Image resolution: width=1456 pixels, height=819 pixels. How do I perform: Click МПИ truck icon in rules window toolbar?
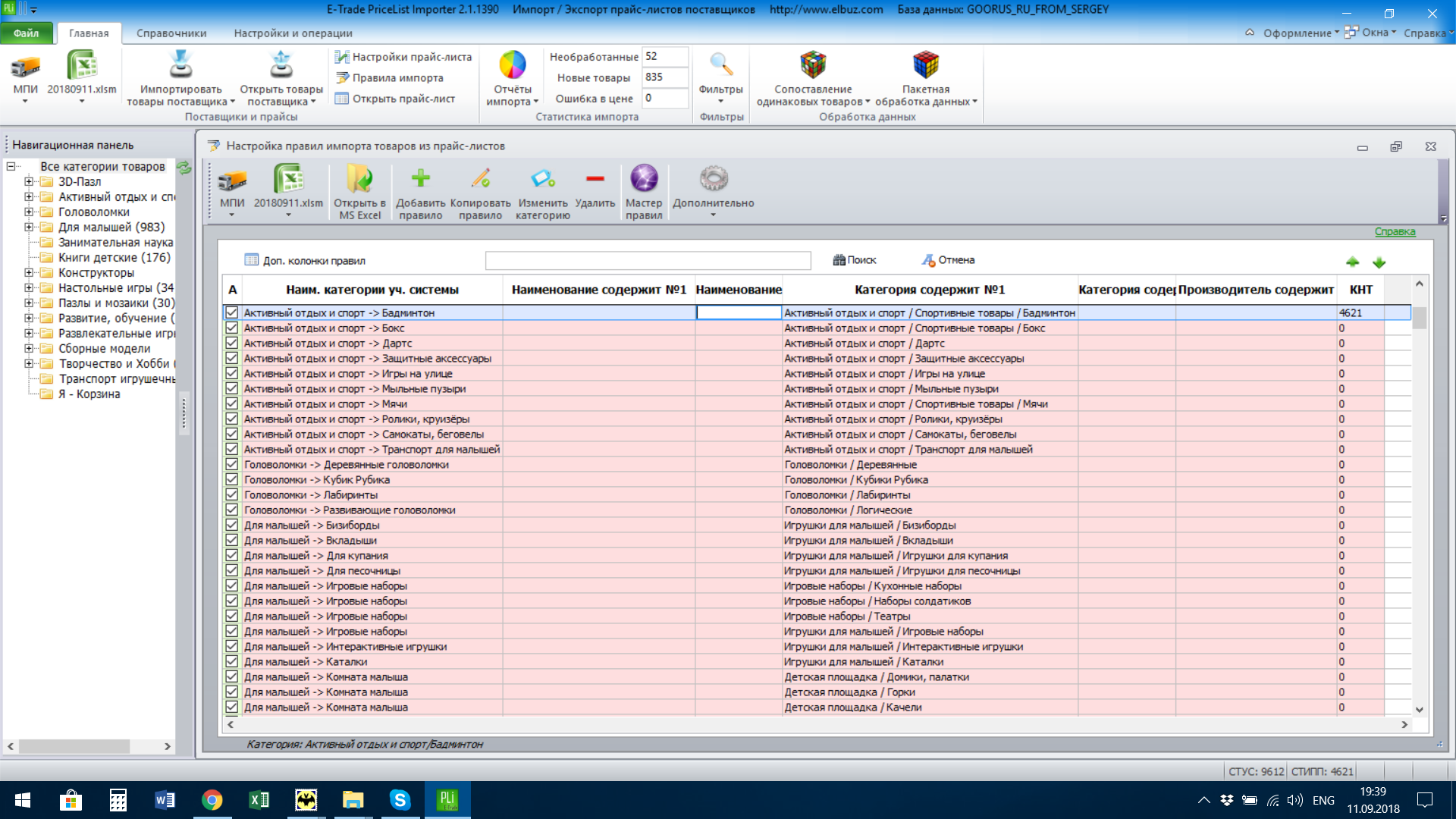pos(232,180)
